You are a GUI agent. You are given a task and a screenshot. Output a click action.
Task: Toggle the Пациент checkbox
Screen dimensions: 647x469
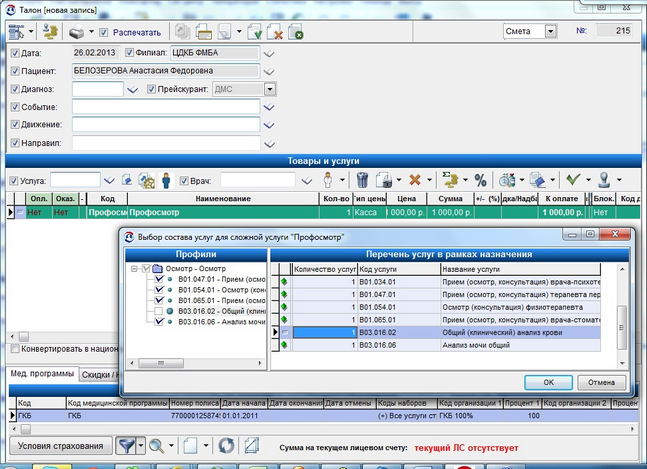[15, 71]
